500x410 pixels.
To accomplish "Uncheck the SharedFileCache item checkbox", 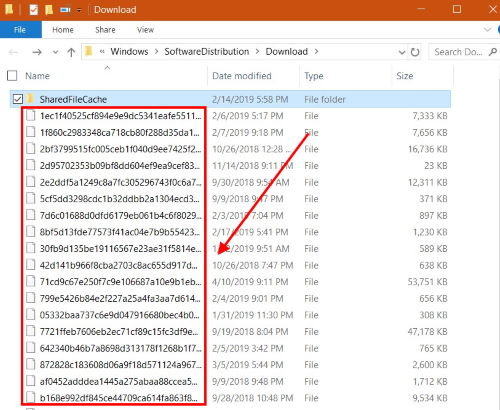I will 18,99.
